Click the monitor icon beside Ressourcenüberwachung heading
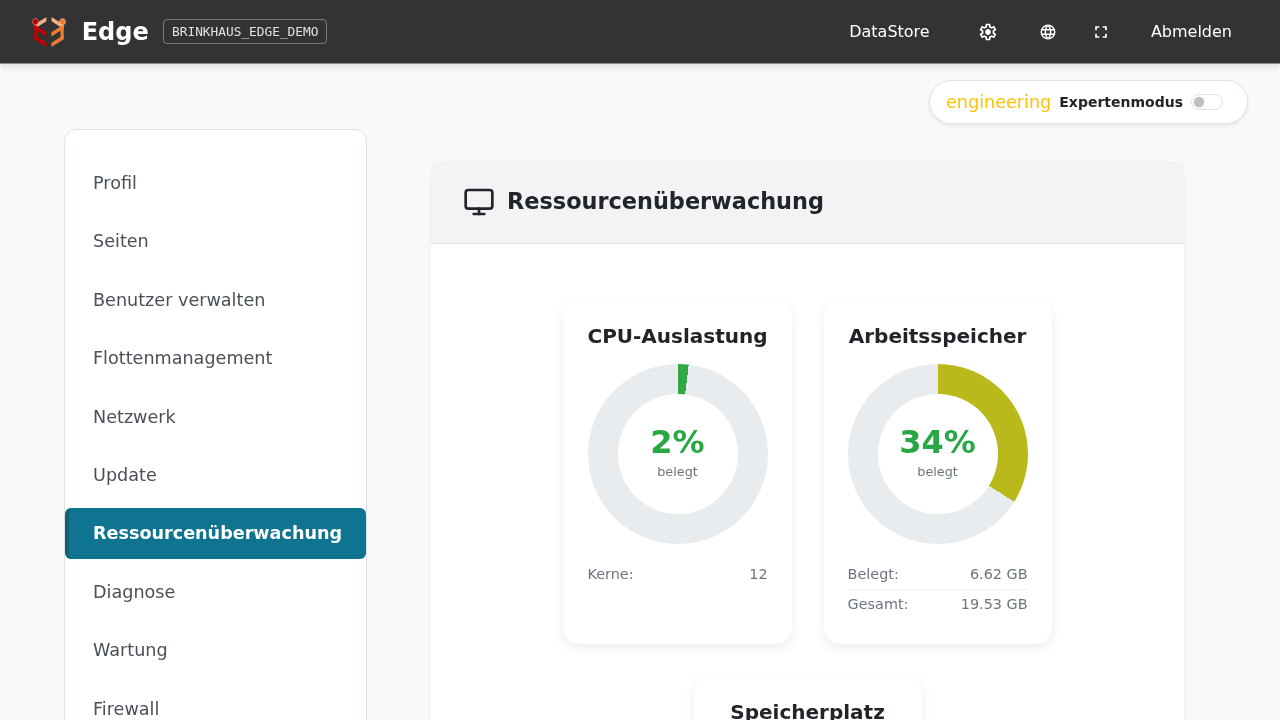The height and width of the screenshot is (720, 1280). click(479, 202)
